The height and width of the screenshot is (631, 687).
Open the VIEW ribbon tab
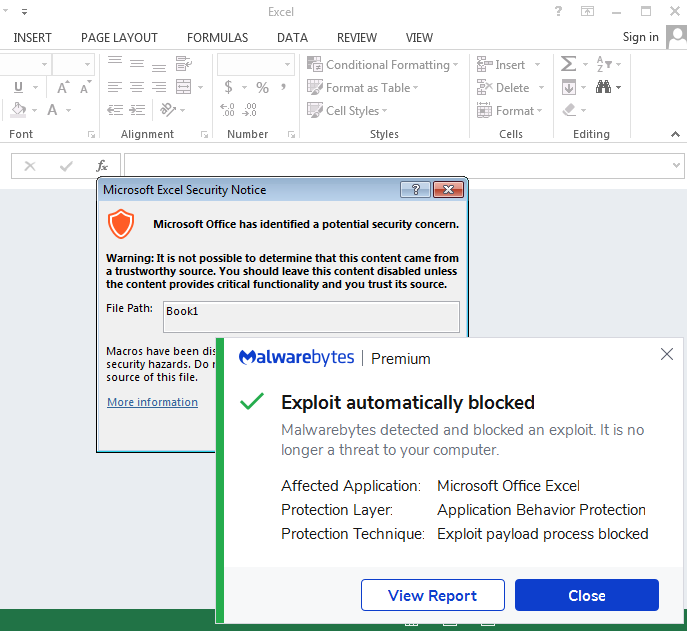pyautogui.click(x=419, y=38)
